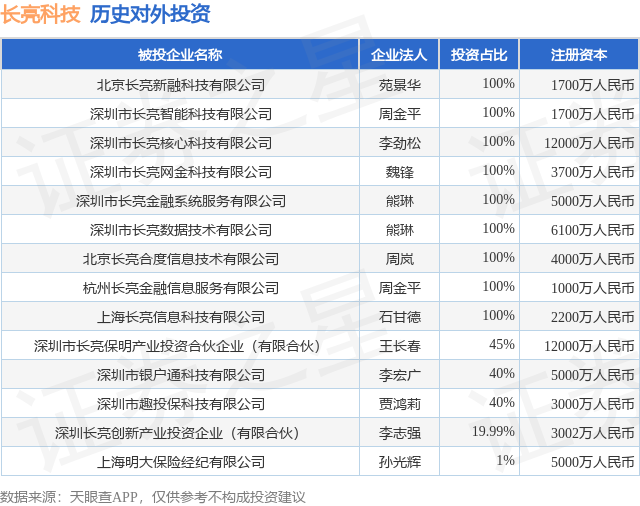Click 熊琳 in 深圳市长亮金融系统服务 row

click(400, 201)
